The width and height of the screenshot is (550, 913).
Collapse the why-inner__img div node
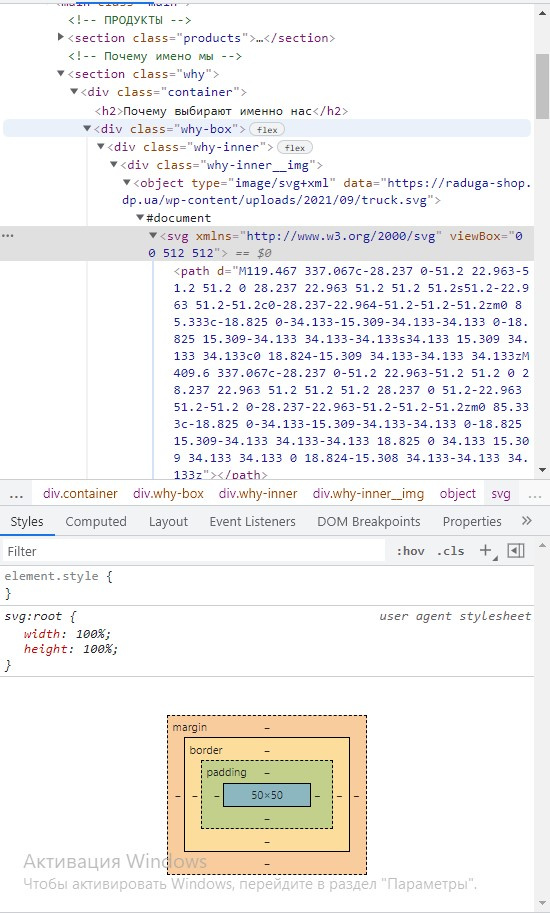(114, 164)
